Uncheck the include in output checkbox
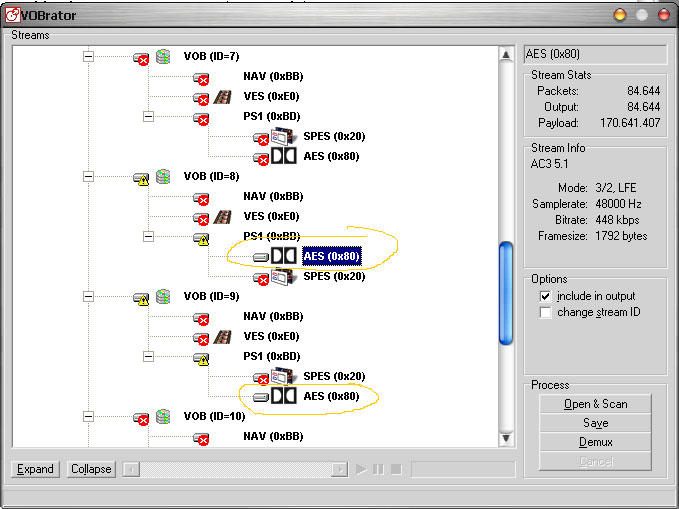Viewport: 679px width, 509px height. coord(545,296)
